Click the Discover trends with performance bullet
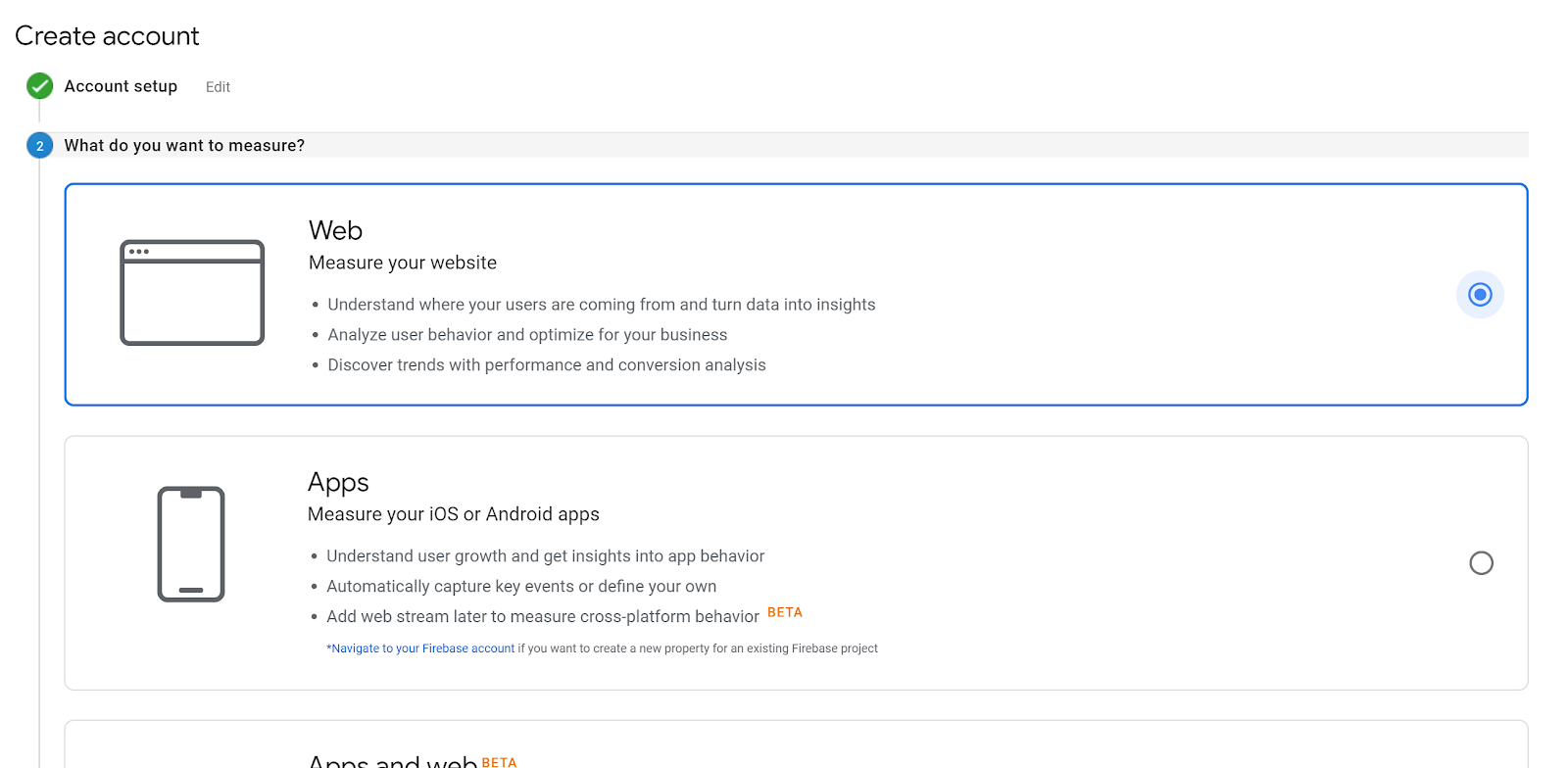This screenshot has height=768, width=1568. [546, 365]
